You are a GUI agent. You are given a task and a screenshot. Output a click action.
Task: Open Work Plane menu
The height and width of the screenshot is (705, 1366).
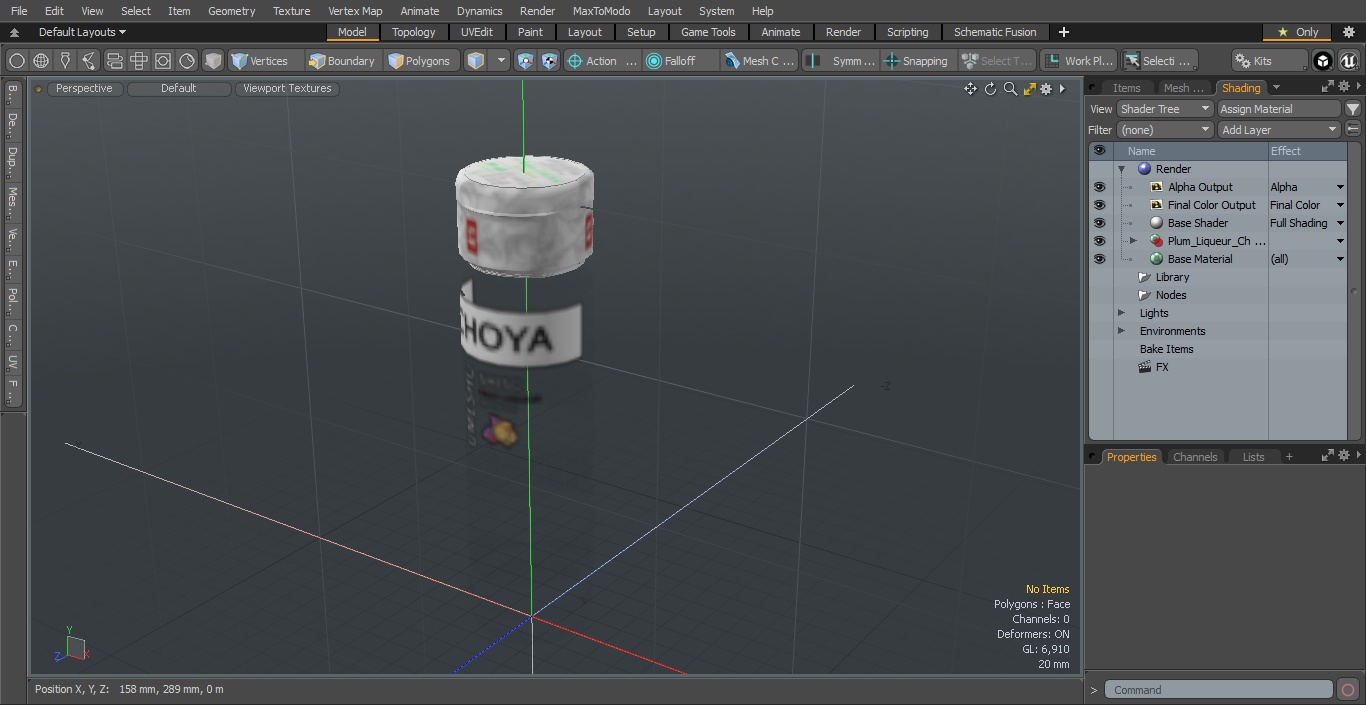(1078, 61)
